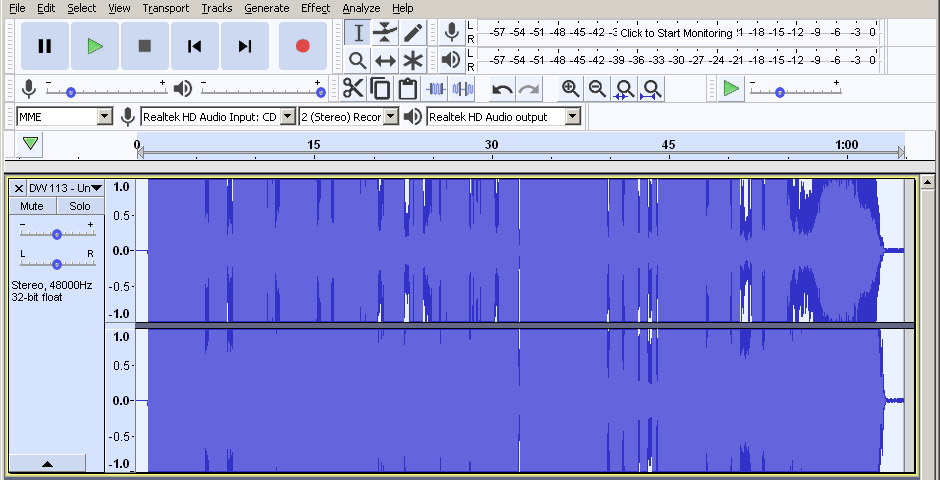Click Silence audio selection
The image size is (940, 480).
click(x=463, y=89)
